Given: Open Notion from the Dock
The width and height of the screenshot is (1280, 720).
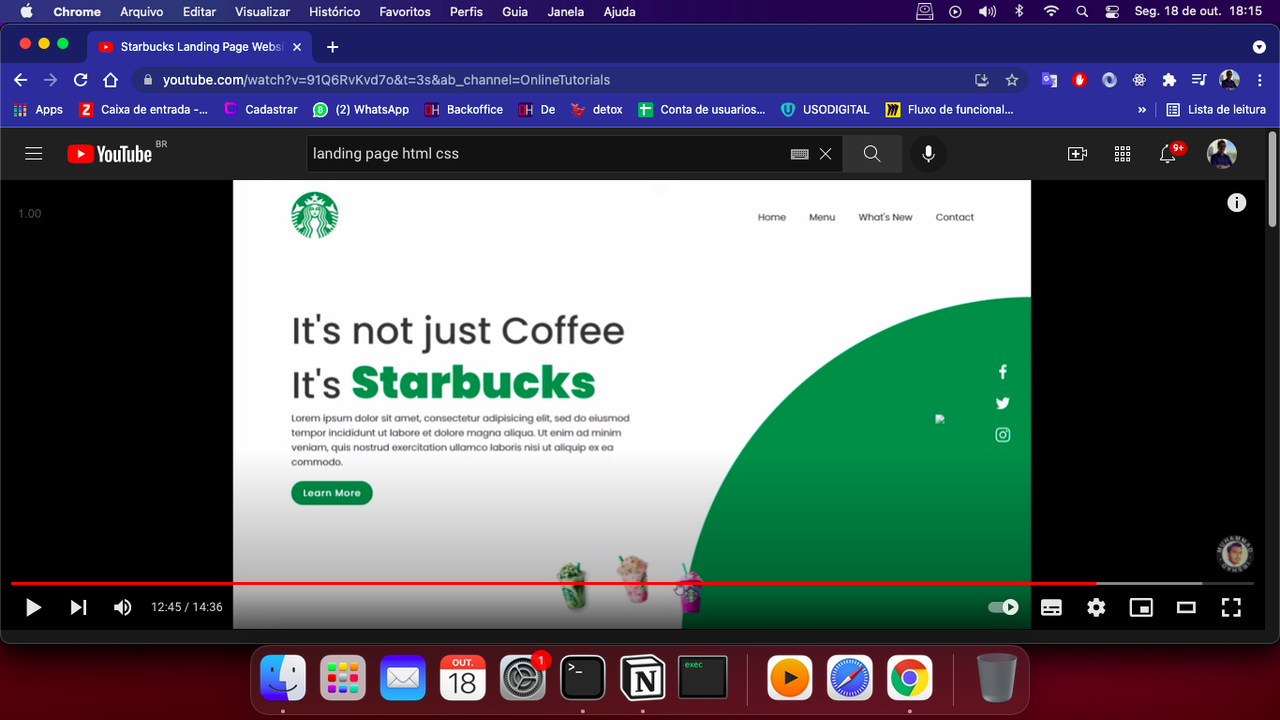Looking at the screenshot, I should (643, 679).
